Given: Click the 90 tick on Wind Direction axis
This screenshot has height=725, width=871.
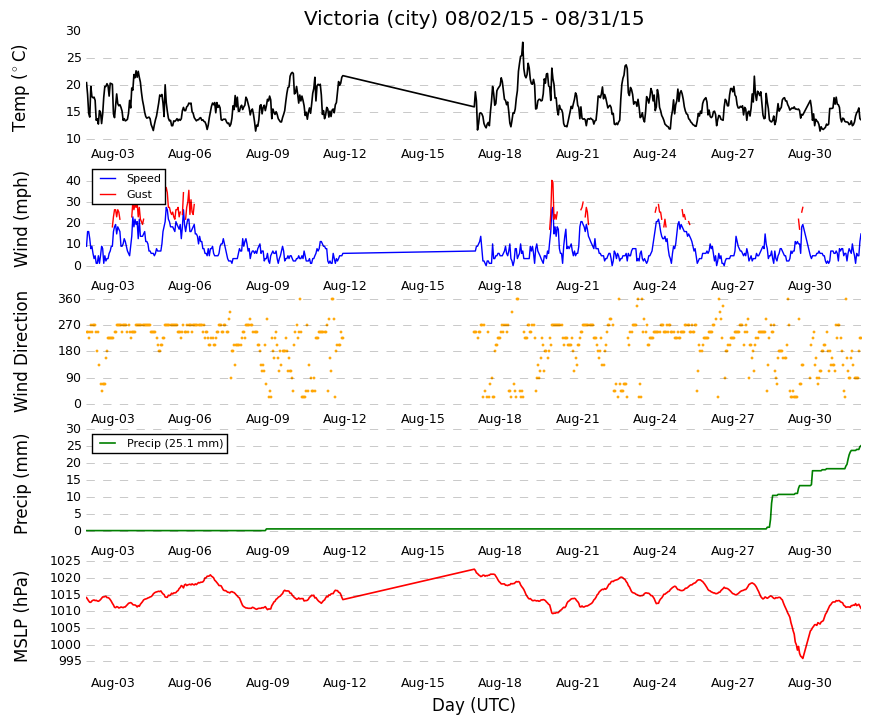Looking at the screenshot, I should [x=74, y=378].
